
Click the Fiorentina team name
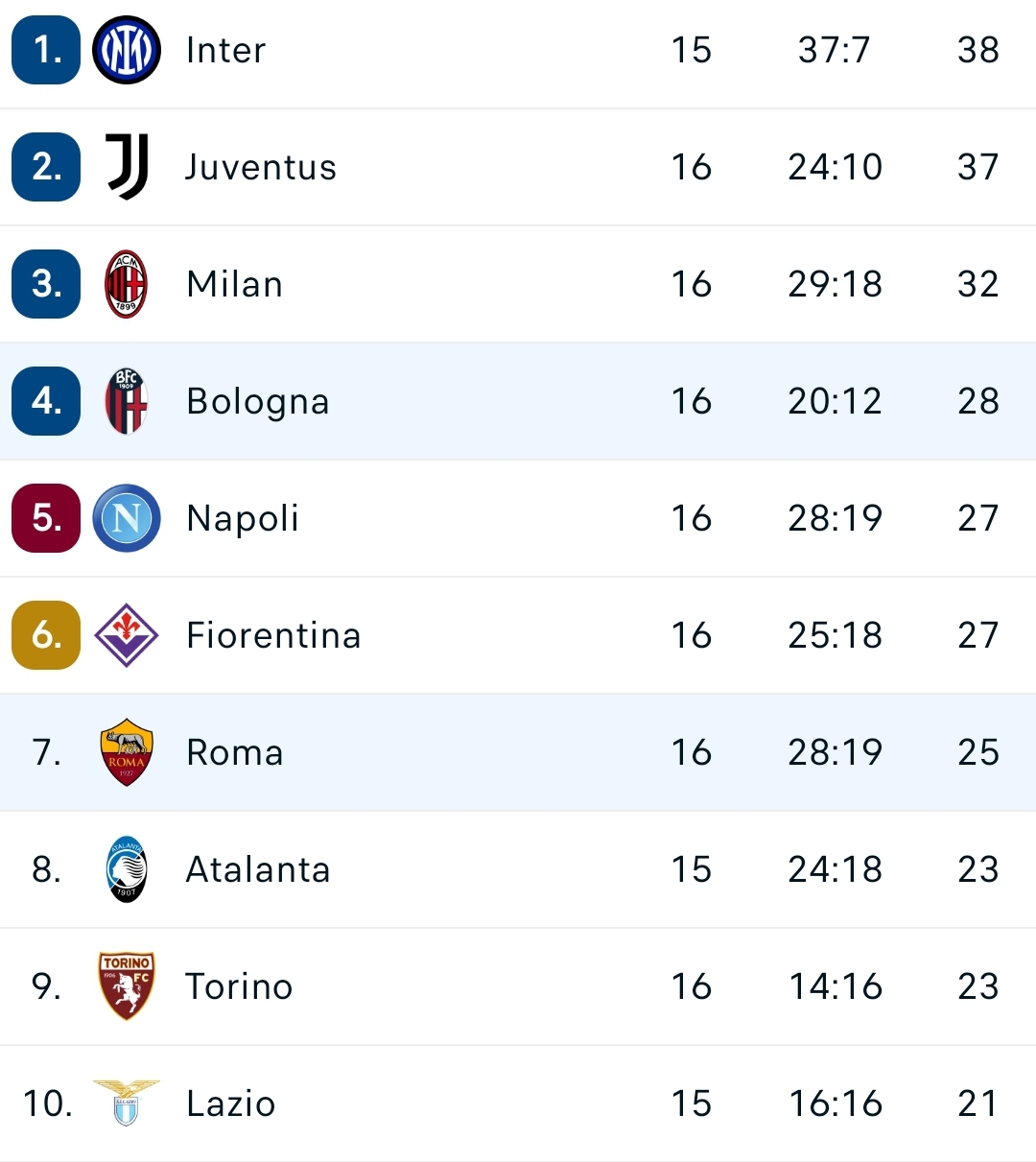273,635
